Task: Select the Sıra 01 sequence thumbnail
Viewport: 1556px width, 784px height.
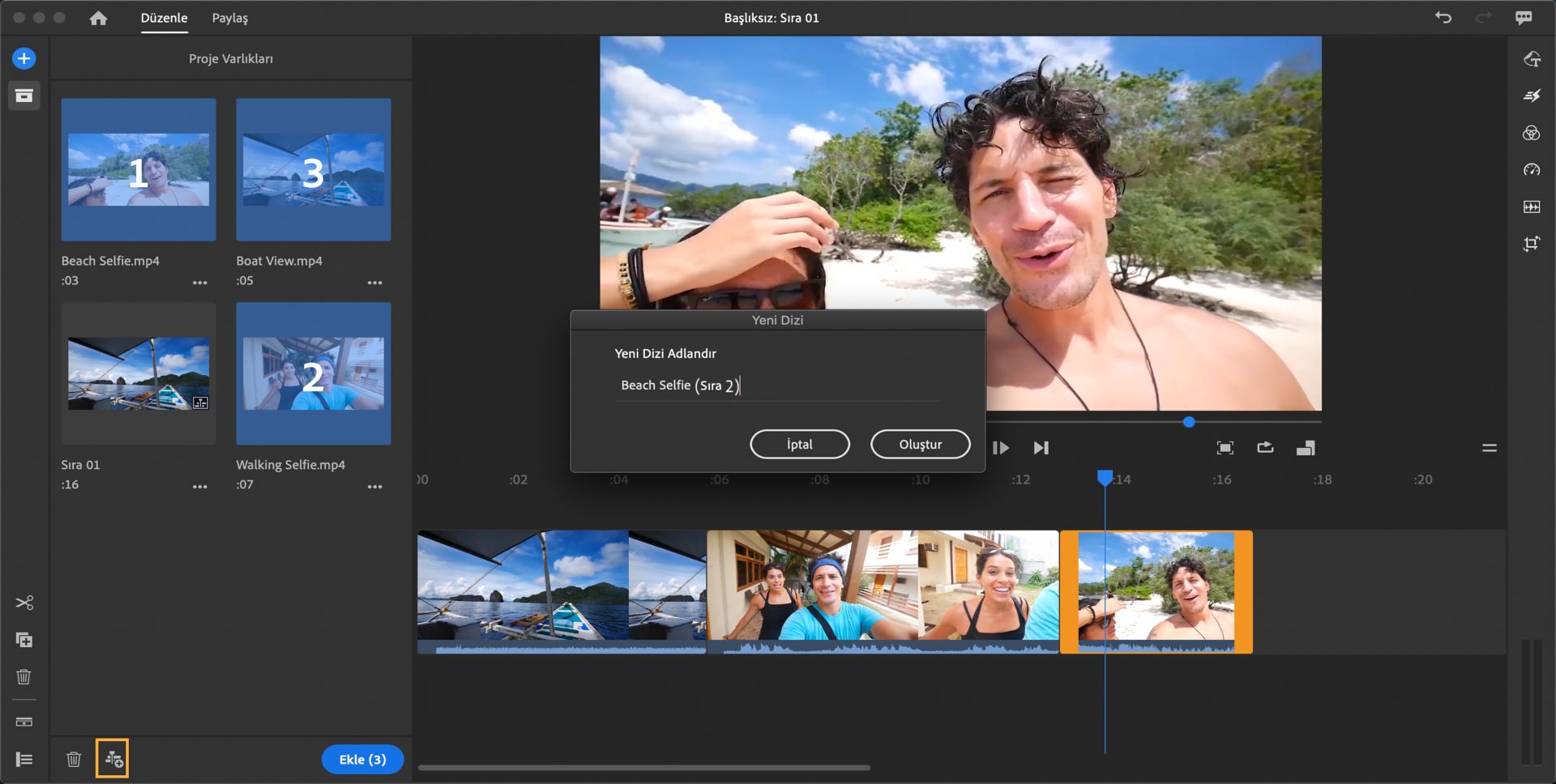Action: (x=139, y=373)
